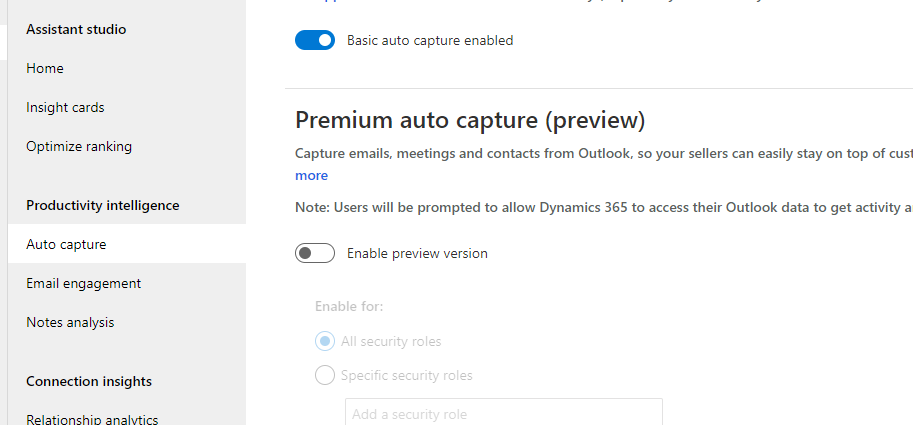The height and width of the screenshot is (425, 913).
Task: Click the 'Enable preview version' label text
Action: tap(417, 253)
